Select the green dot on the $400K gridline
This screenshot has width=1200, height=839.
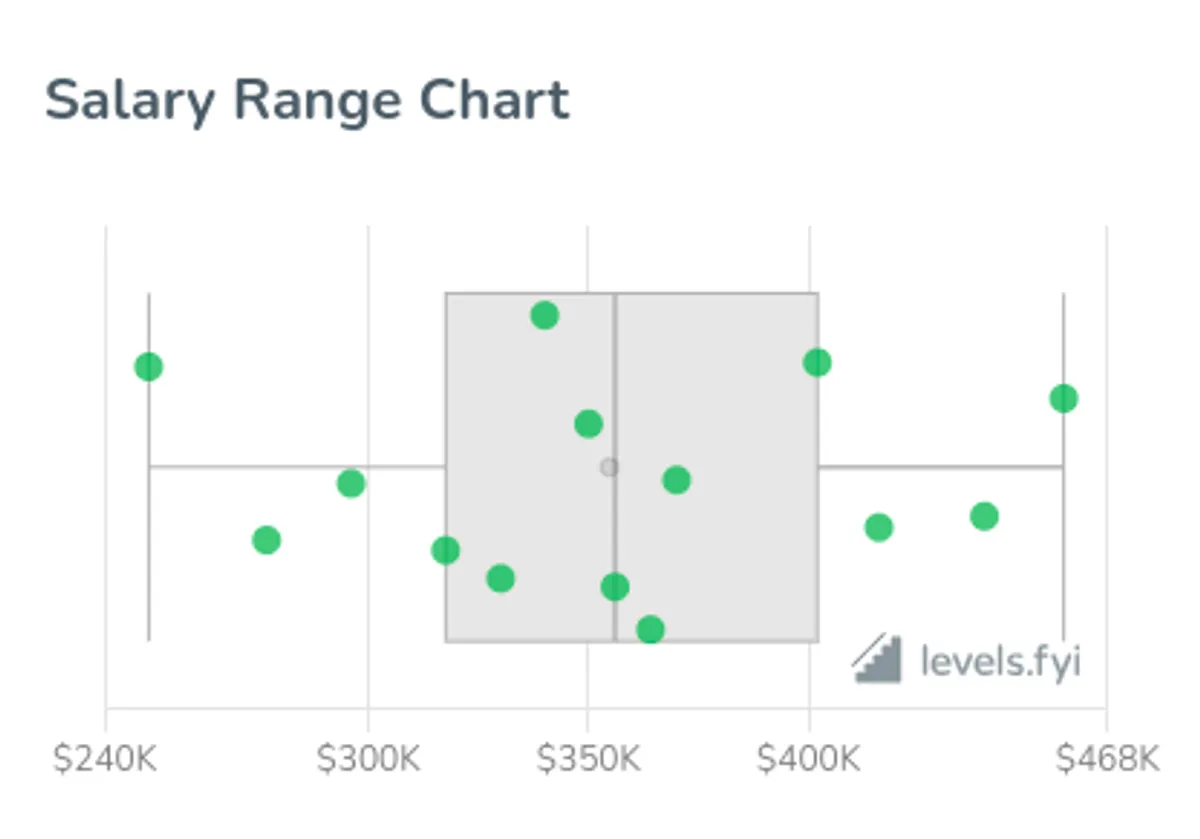pyautogui.click(x=817, y=362)
